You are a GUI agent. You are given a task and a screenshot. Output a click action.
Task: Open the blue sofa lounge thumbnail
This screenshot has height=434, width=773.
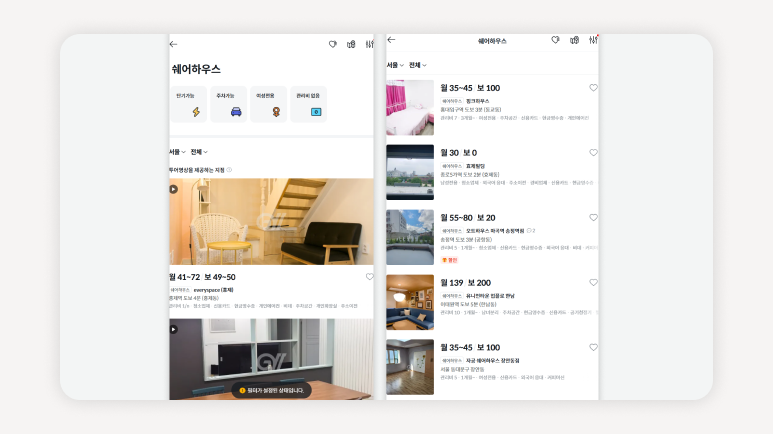[410, 302]
